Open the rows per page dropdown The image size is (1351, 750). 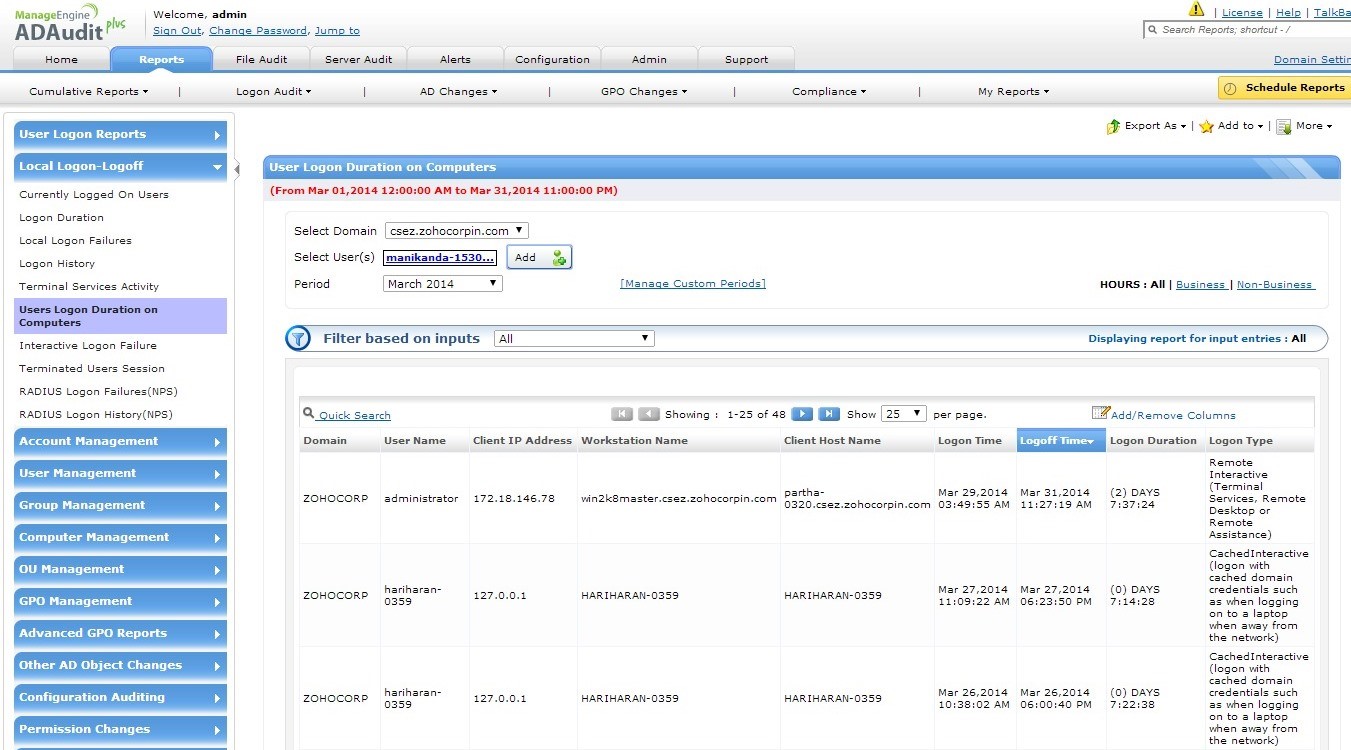tap(904, 414)
